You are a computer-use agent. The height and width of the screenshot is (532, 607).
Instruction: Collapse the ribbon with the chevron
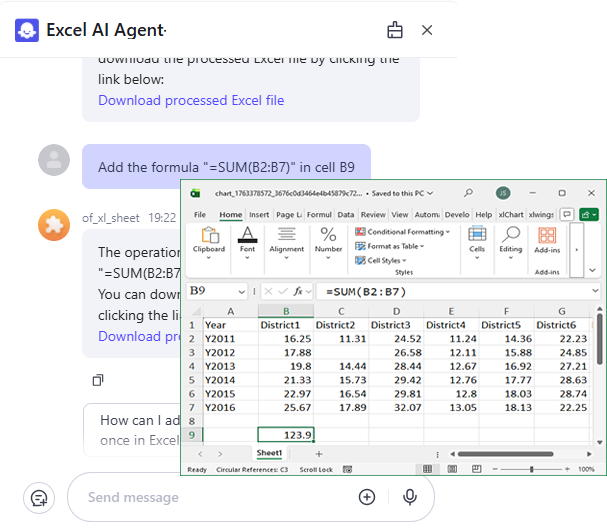pyautogui.click(x=592, y=270)
